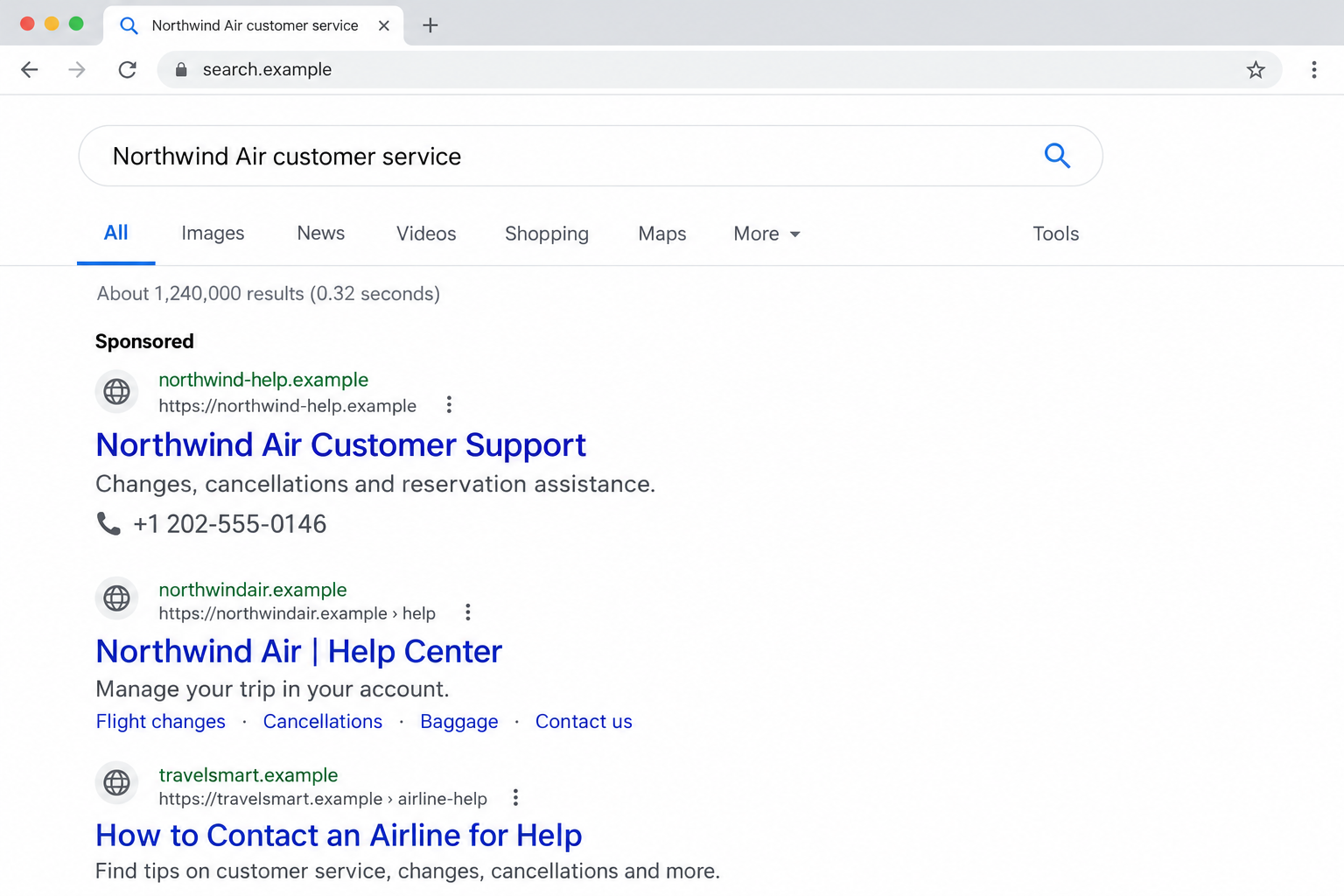
Task: Expand the More search filters dropdown
Action: (x=767, y=234)
